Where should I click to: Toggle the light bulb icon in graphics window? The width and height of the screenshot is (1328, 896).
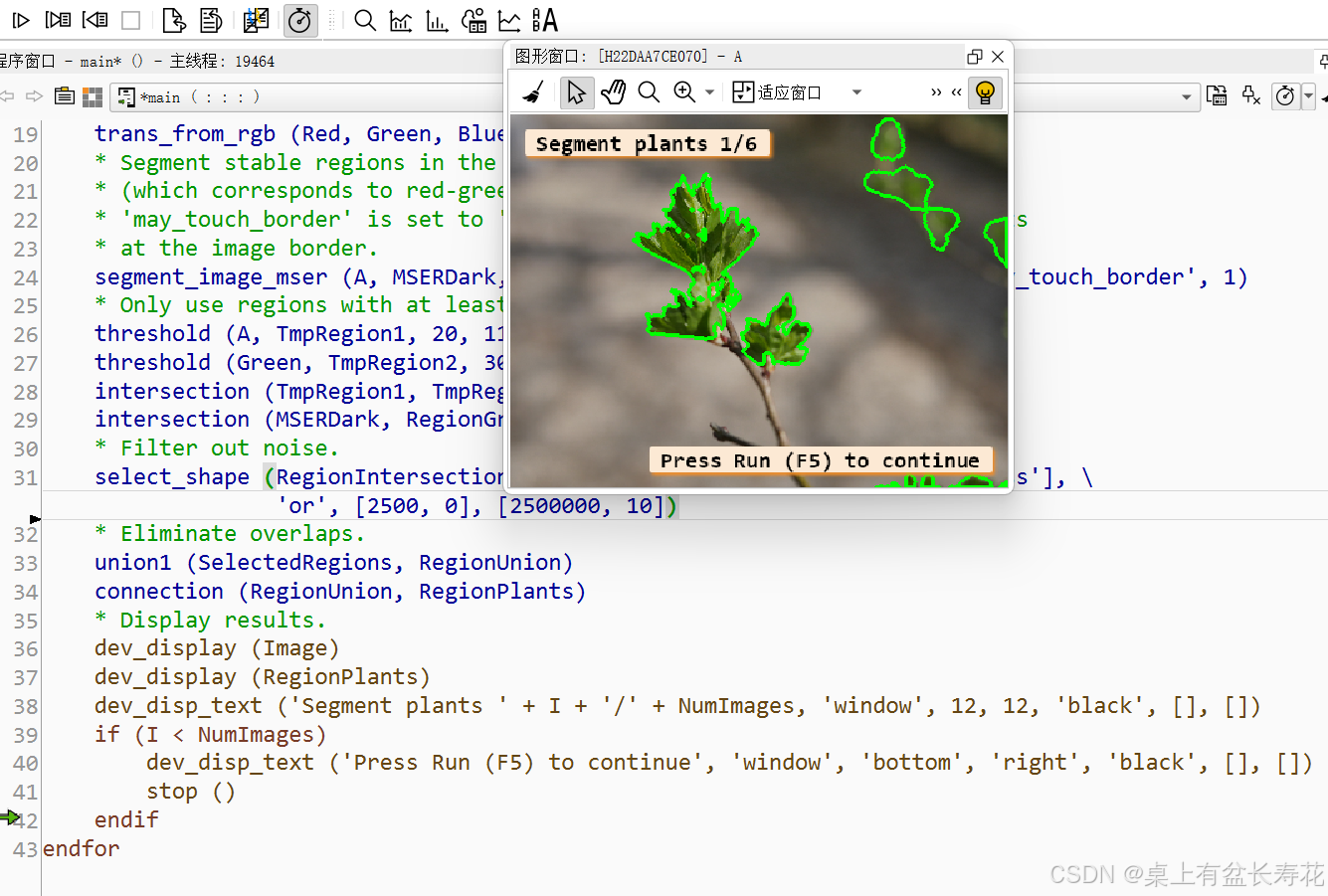point(985,92)
